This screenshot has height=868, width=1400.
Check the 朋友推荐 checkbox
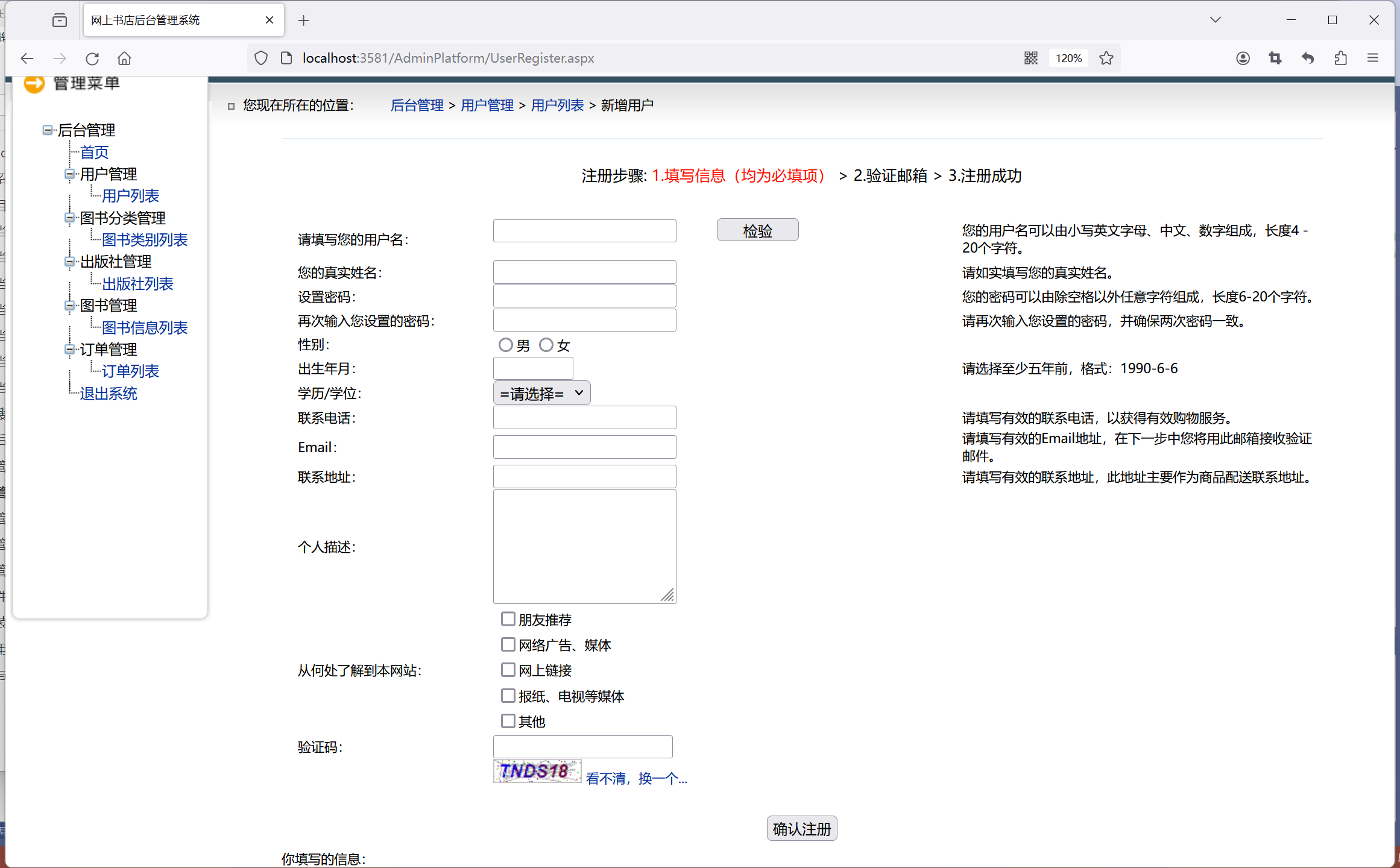(508, 619)
